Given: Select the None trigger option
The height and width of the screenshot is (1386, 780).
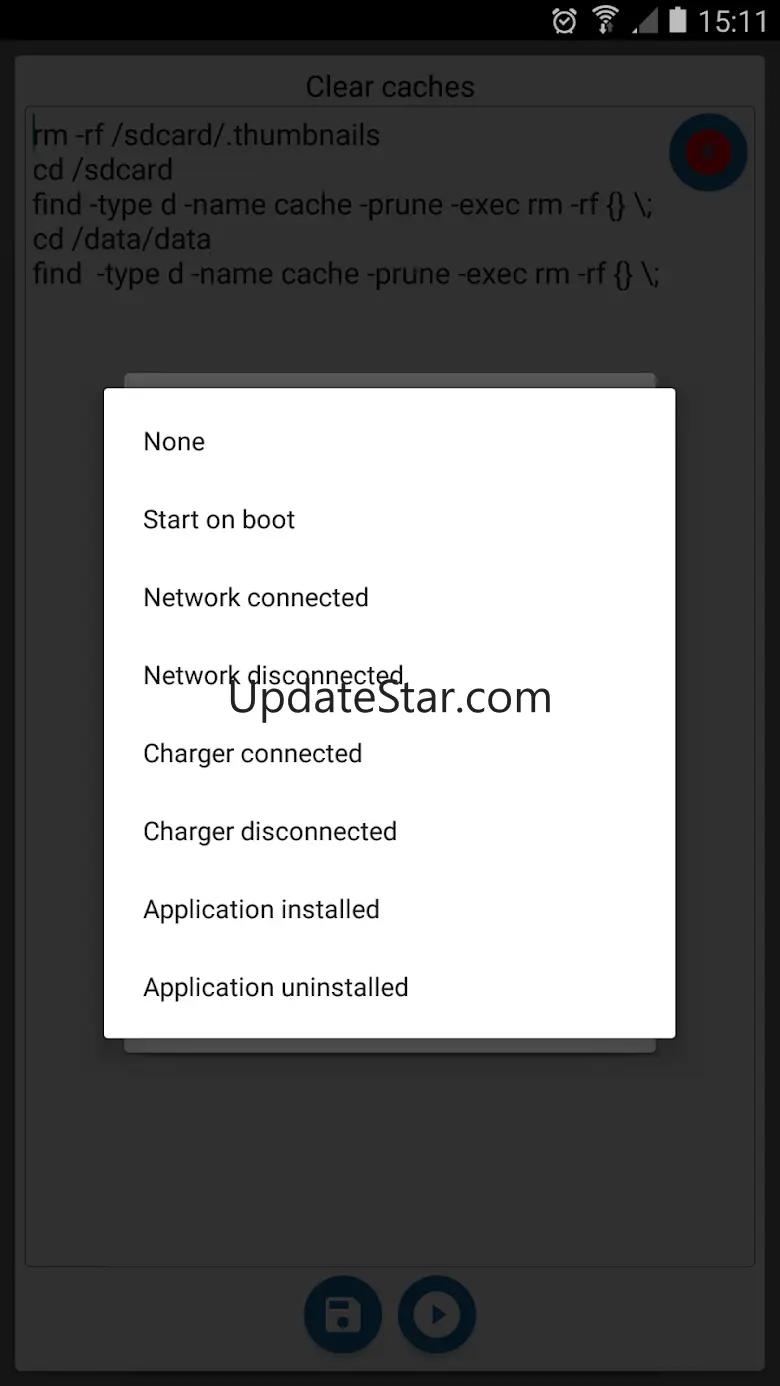Looking at the screenshot, I should point(390,442).
